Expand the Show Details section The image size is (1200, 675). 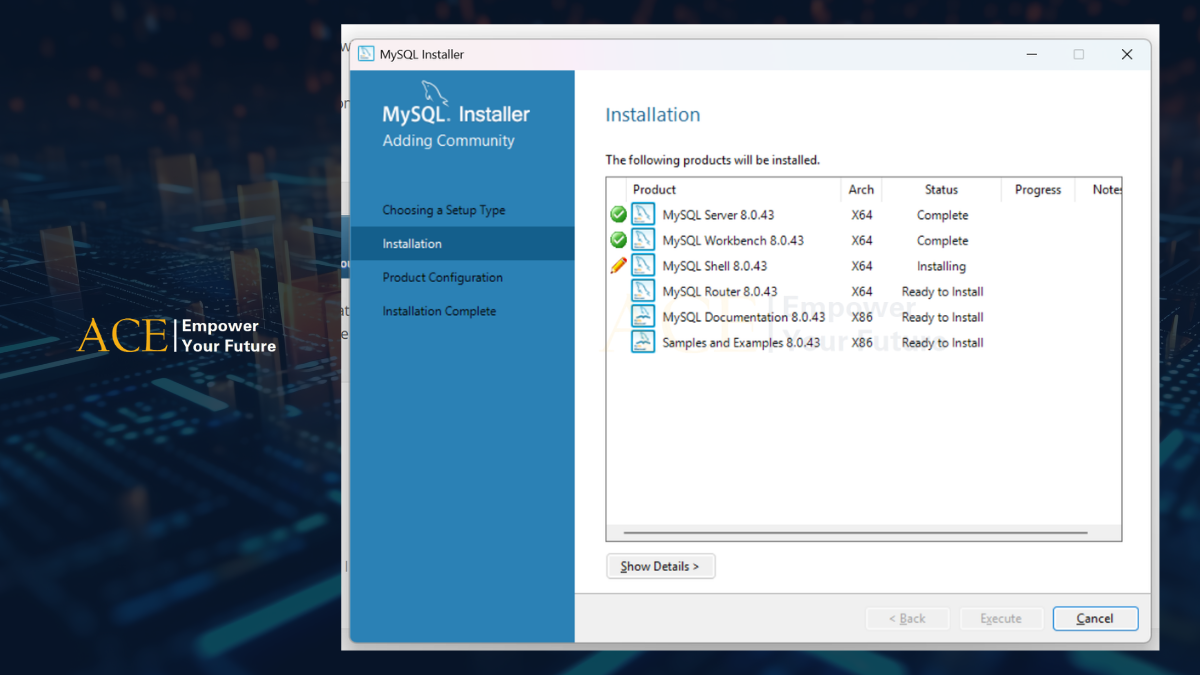pyautogui.click(x=660, y=566)
